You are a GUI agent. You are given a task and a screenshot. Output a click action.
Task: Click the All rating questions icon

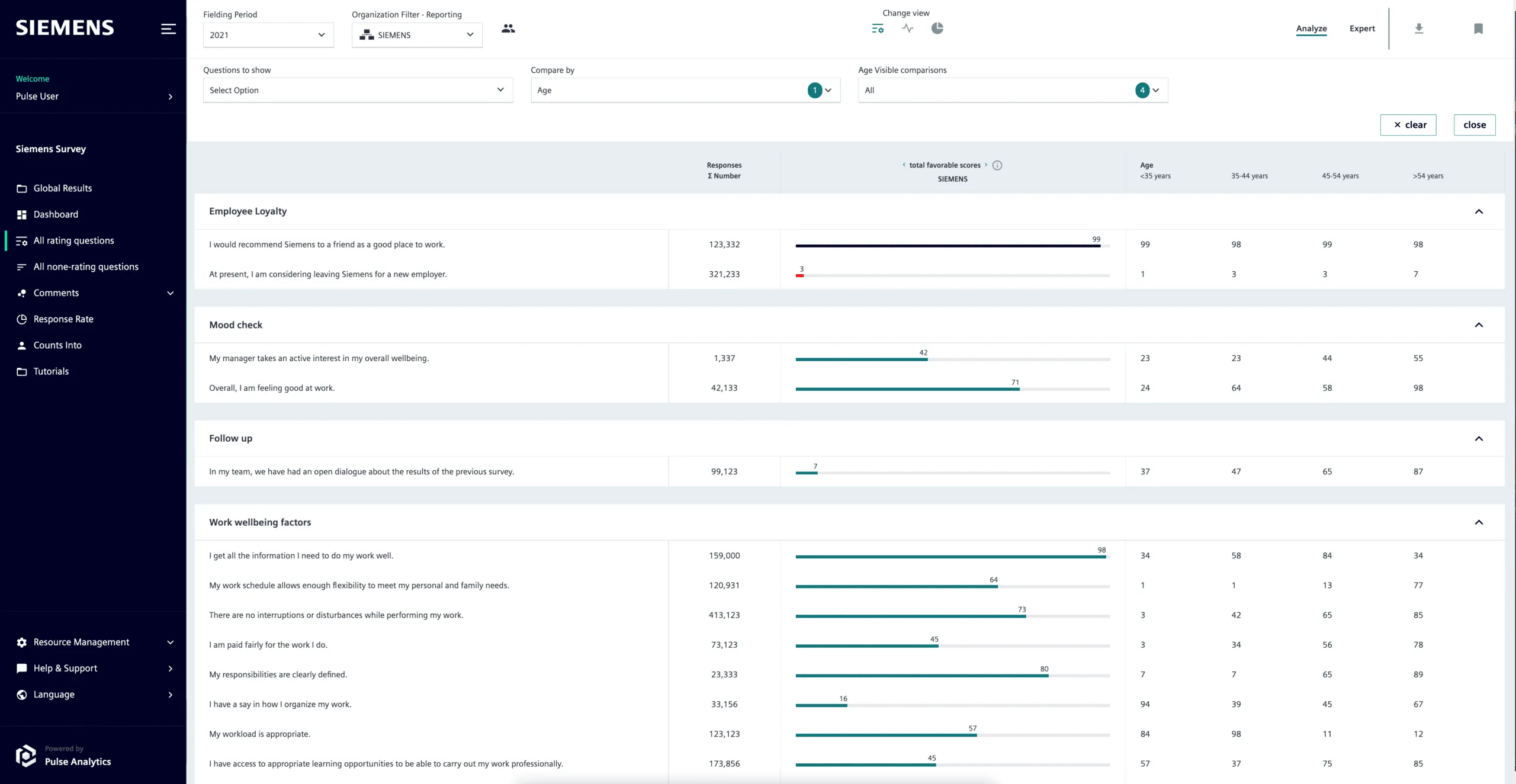point(22,240)
